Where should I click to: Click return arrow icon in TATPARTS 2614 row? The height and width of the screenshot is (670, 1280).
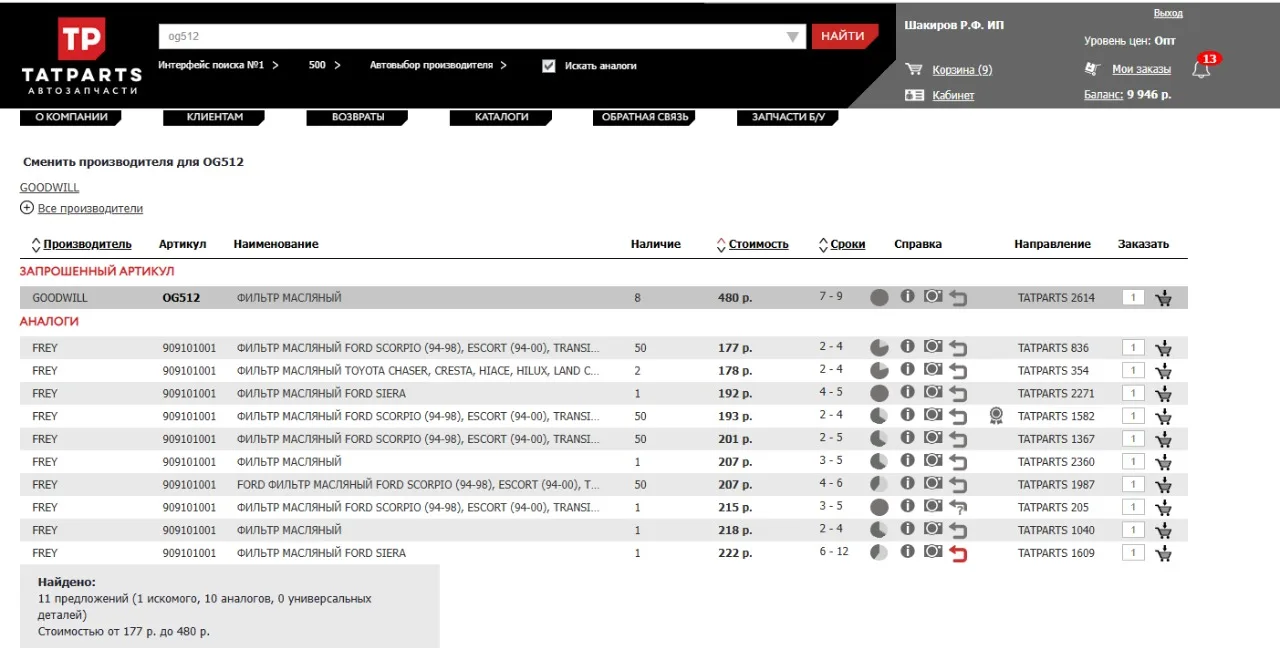click(958, 298)
